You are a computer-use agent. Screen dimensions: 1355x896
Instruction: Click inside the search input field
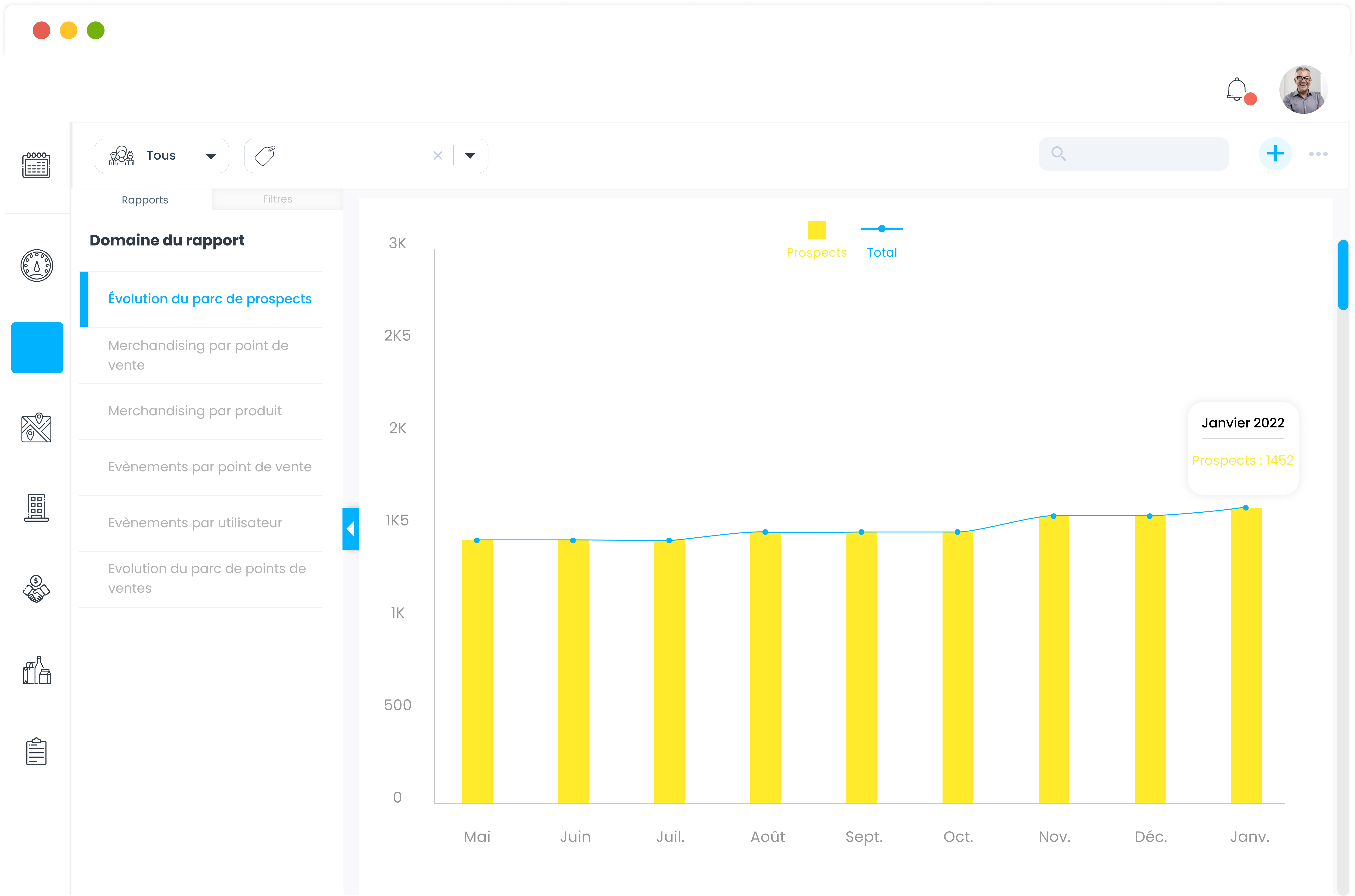(x=1134, y=154)
